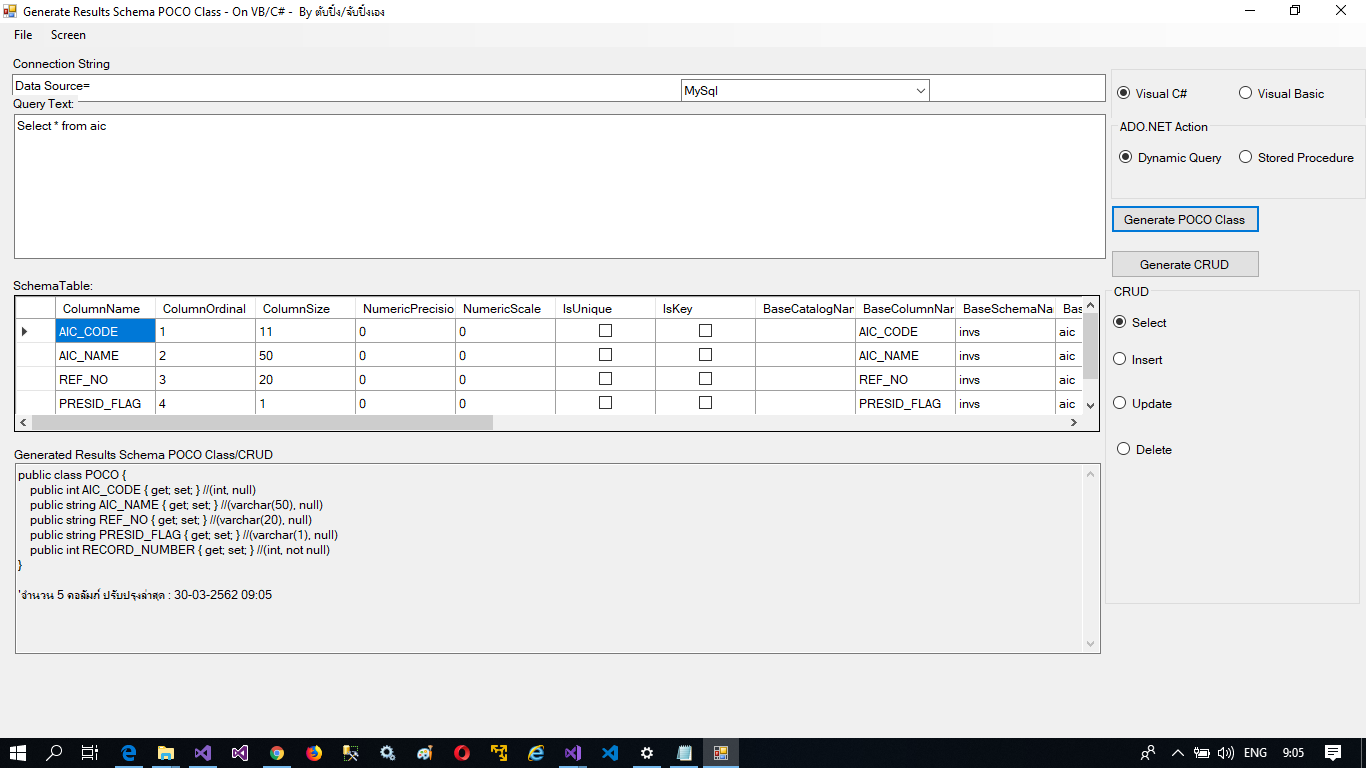Open the Paint app from the taskbar
The image size is (1366, 768).
tap(424, 753)
